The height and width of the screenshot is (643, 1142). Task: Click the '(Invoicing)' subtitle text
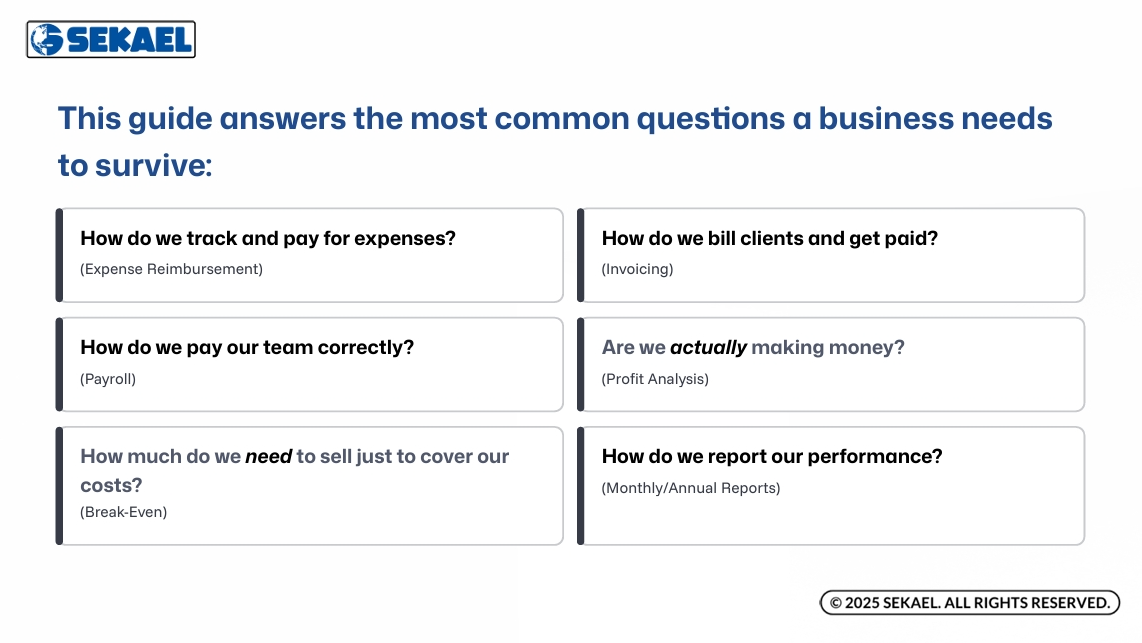[x=637, y=270]
